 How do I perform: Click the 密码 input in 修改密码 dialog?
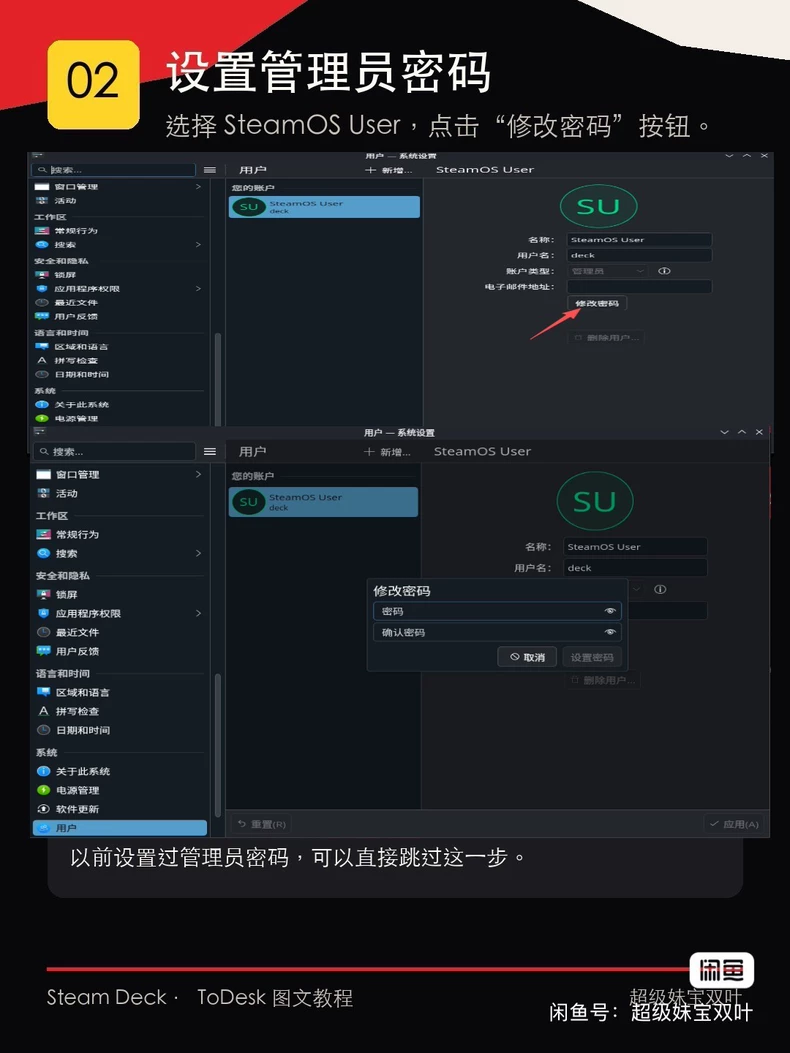click(x=497, y=611)
